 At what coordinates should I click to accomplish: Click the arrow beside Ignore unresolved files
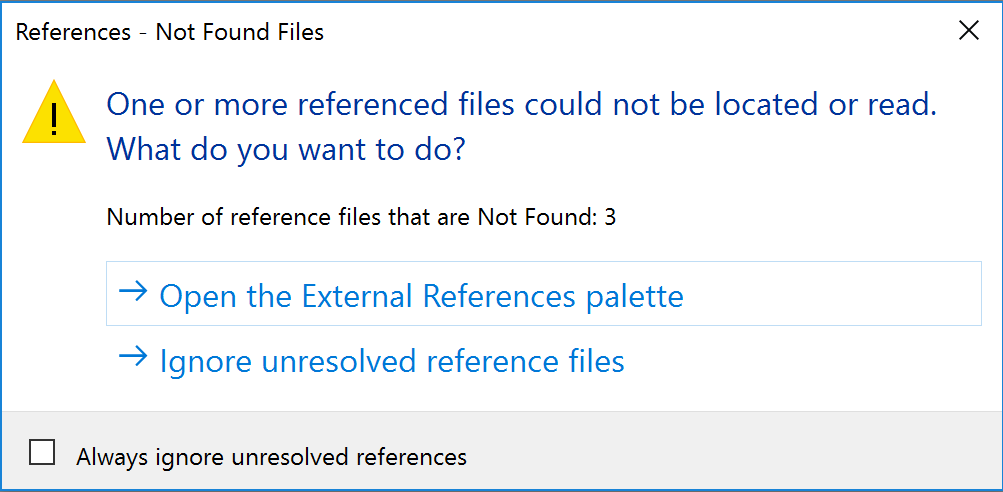tap(132, 358)
